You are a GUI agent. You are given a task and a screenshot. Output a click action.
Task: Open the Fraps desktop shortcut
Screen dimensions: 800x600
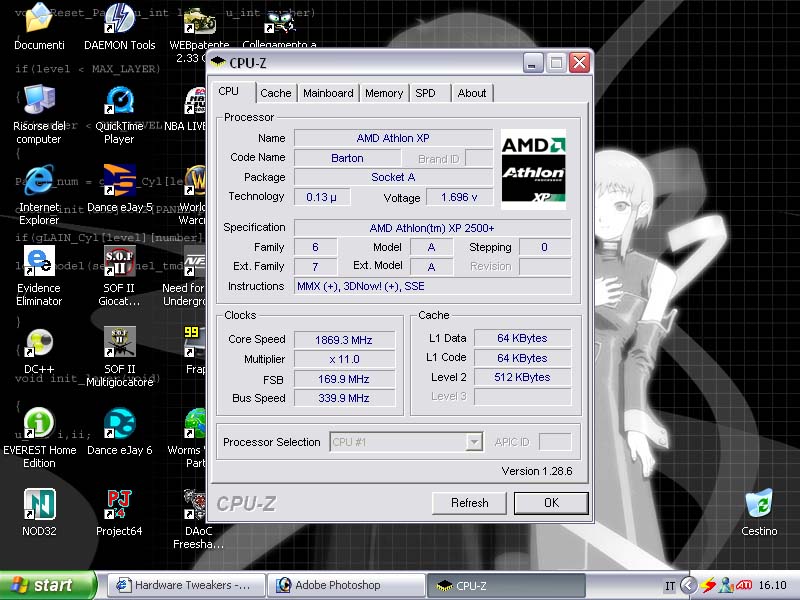coord(195,341)
